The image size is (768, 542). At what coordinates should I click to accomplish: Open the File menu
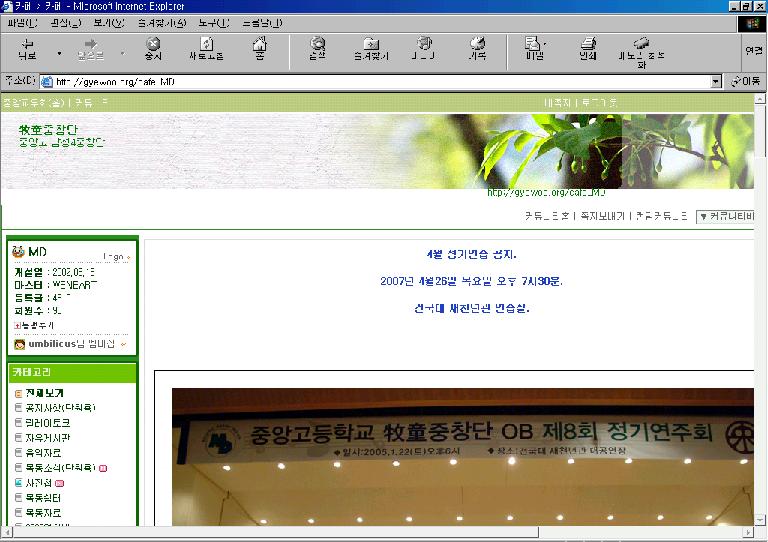click(x=22, y=22)
